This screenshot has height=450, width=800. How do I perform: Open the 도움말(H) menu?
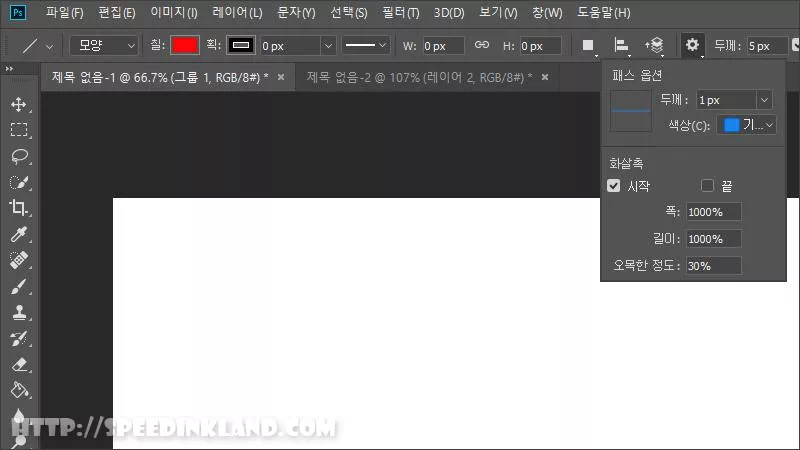click(x=604, y=13)
